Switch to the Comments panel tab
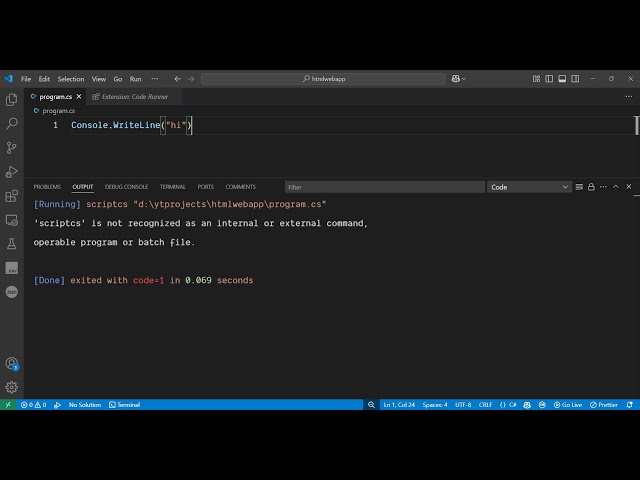Screen dimensions: 640x480 (241, 187)
